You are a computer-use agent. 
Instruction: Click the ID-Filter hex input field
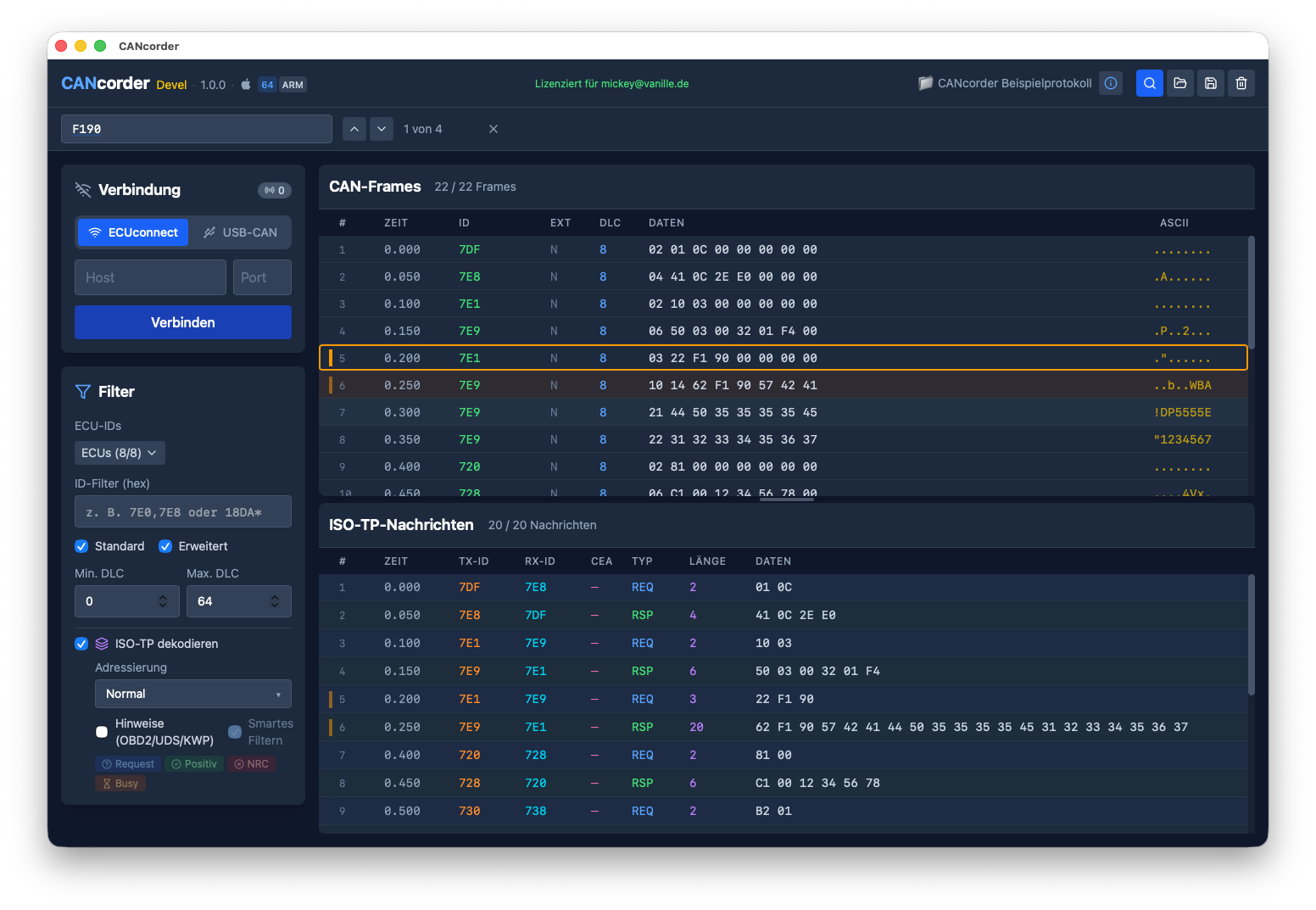tap(182, 512)
